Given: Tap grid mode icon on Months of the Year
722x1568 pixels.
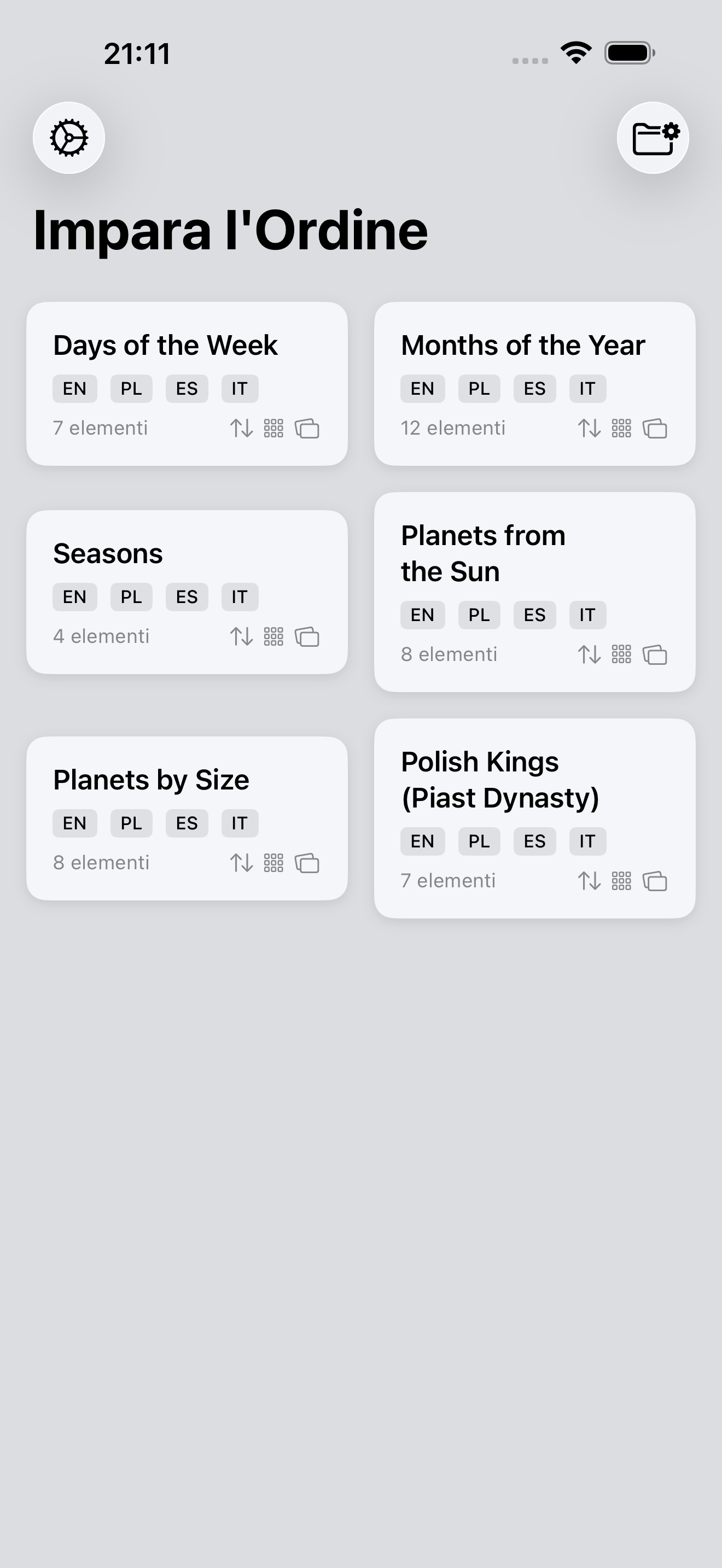Looking at the screenshot, I should [x=621, y=429].
